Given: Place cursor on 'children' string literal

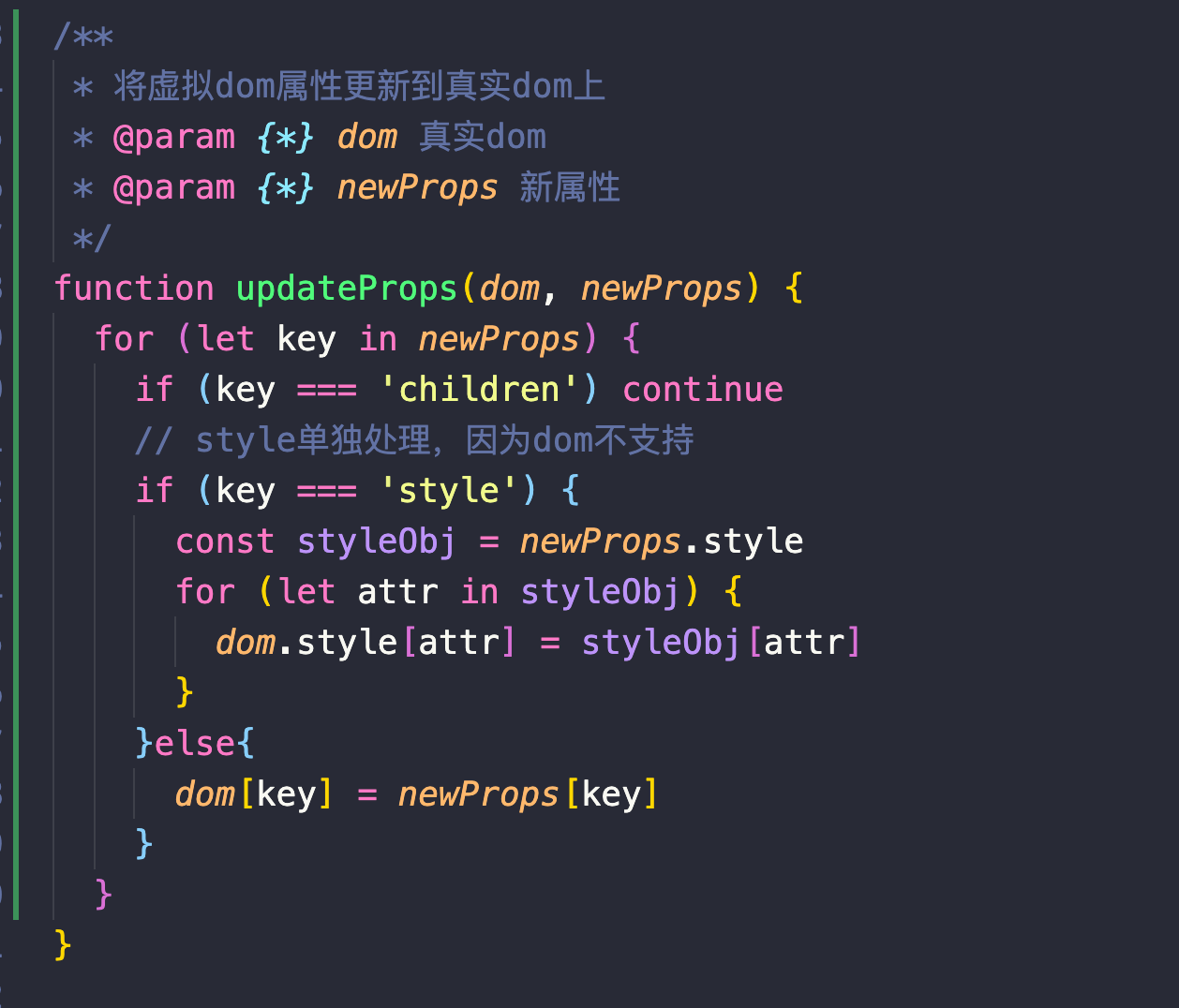Looking at the screenshot, I should coord(480,389).
